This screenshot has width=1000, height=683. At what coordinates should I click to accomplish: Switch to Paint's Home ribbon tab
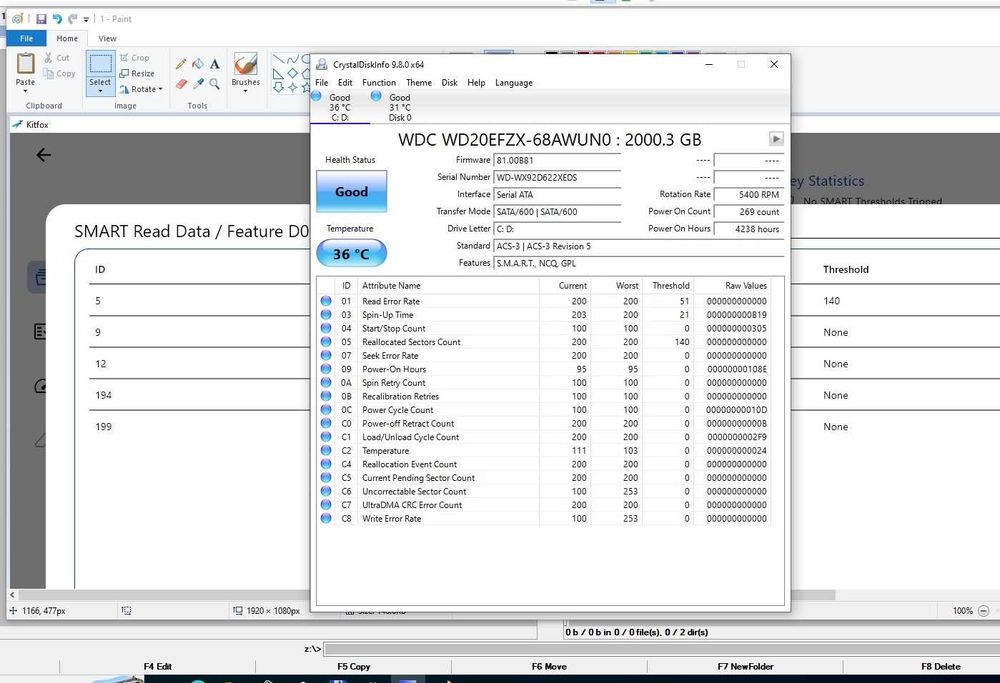pyautogui.click(x=67, y=38)
